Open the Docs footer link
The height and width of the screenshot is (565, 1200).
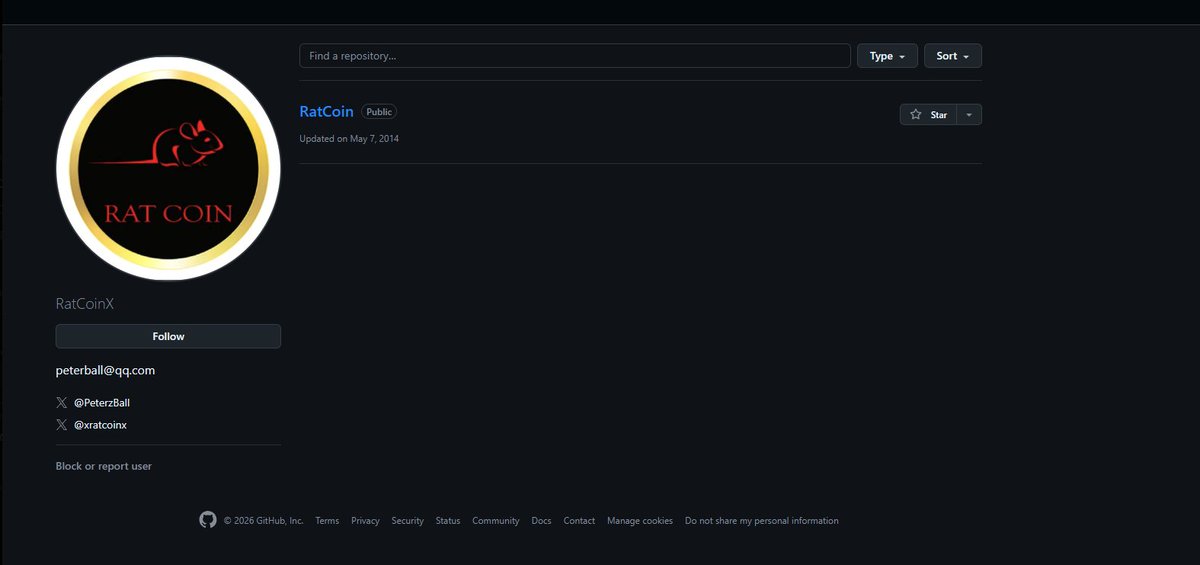point(541,521)
